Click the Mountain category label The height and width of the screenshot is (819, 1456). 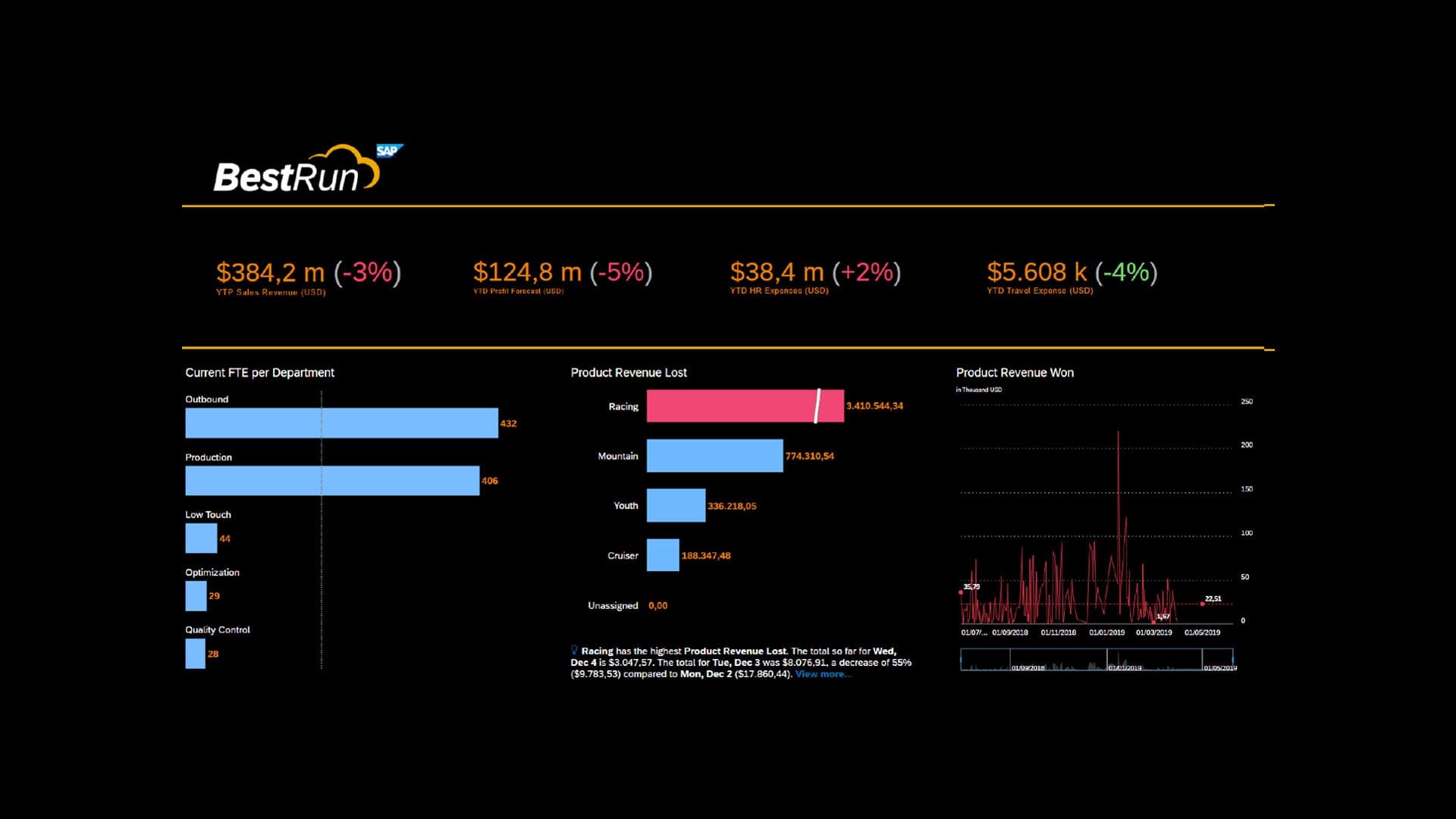618,456
